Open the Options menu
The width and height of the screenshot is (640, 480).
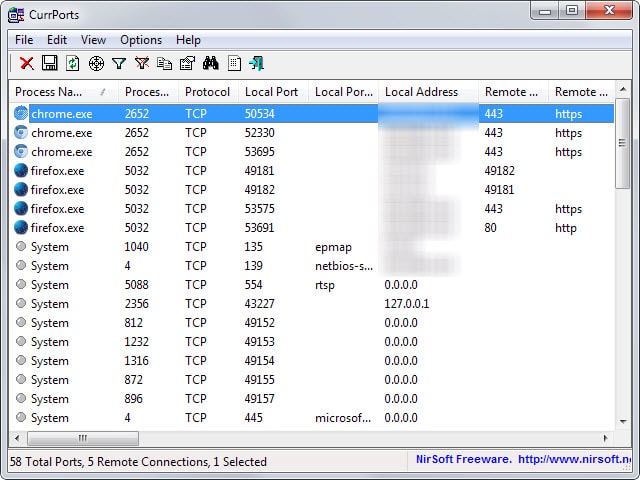141,40
